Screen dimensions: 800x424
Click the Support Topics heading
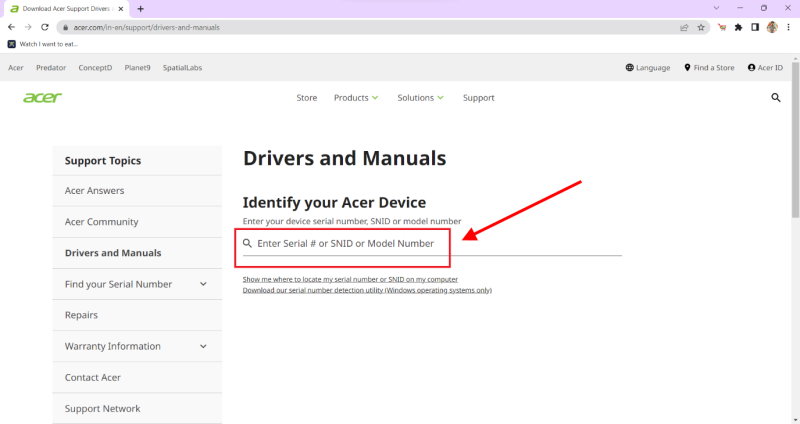[x=103, y=161]
